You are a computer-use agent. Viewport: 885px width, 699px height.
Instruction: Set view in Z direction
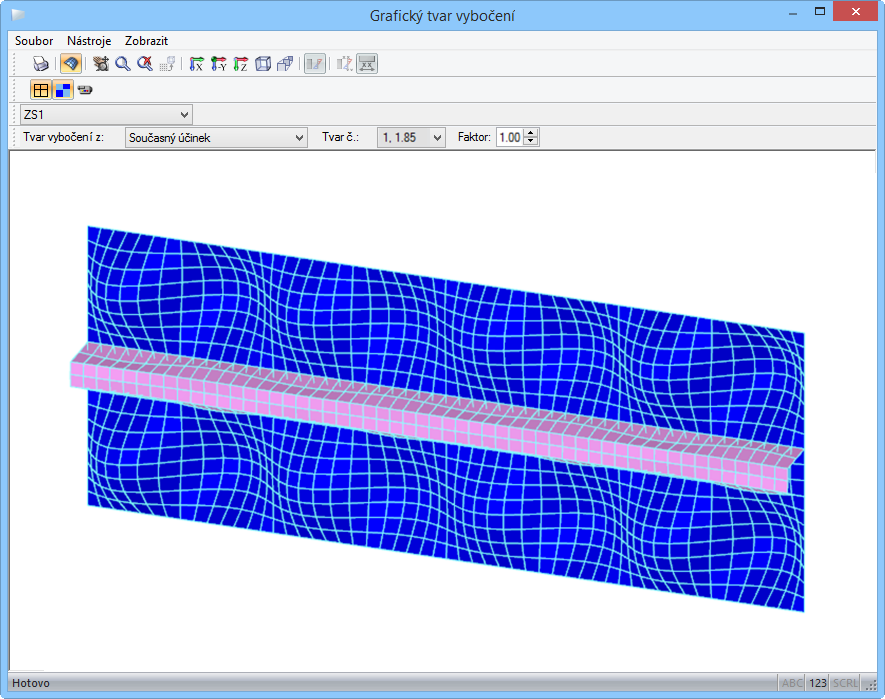click(241, 64)
